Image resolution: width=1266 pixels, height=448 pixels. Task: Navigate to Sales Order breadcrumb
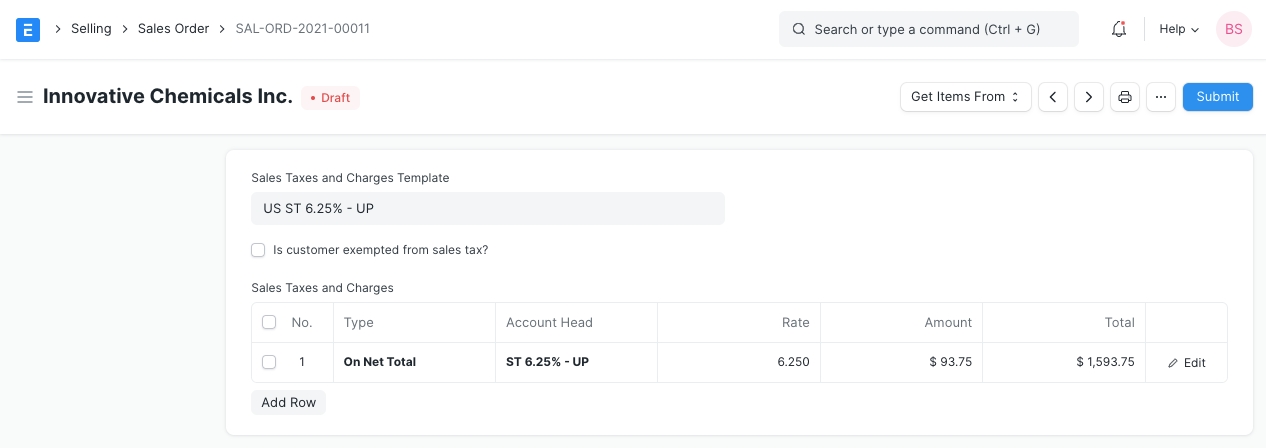click(173, 29)
